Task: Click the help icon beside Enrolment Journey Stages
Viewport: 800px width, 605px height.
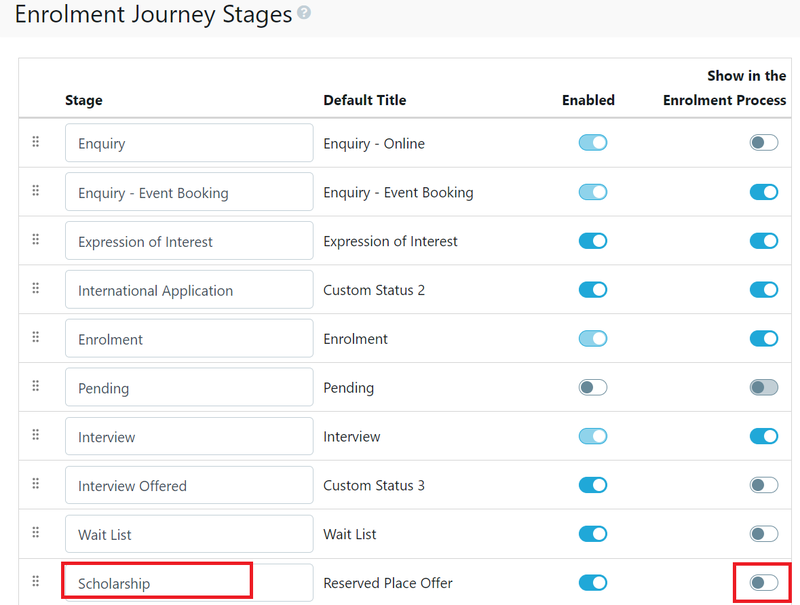Action: [304, 14]
